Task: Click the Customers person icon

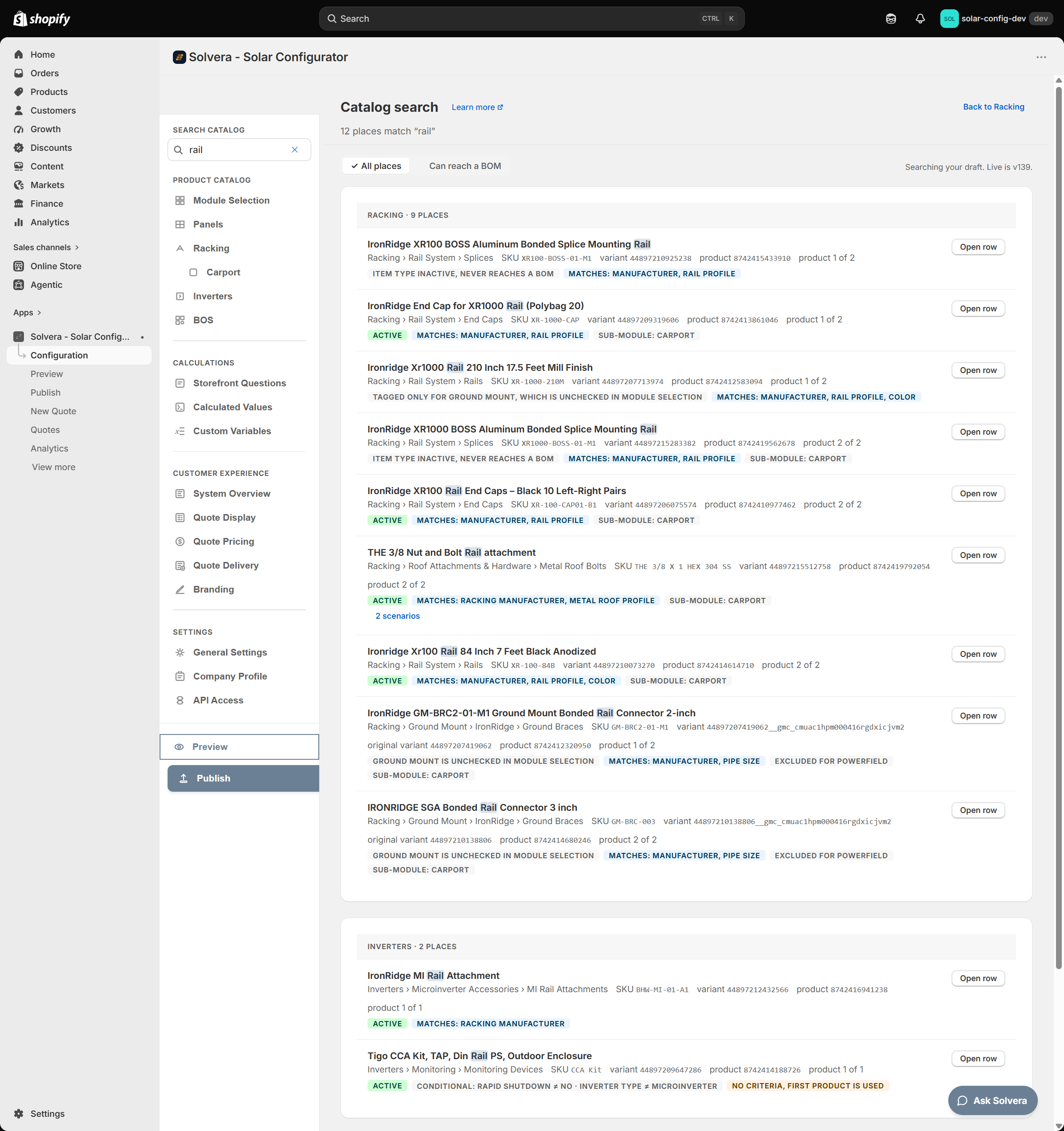Action: pyautogui.click(x=19, y=110)
